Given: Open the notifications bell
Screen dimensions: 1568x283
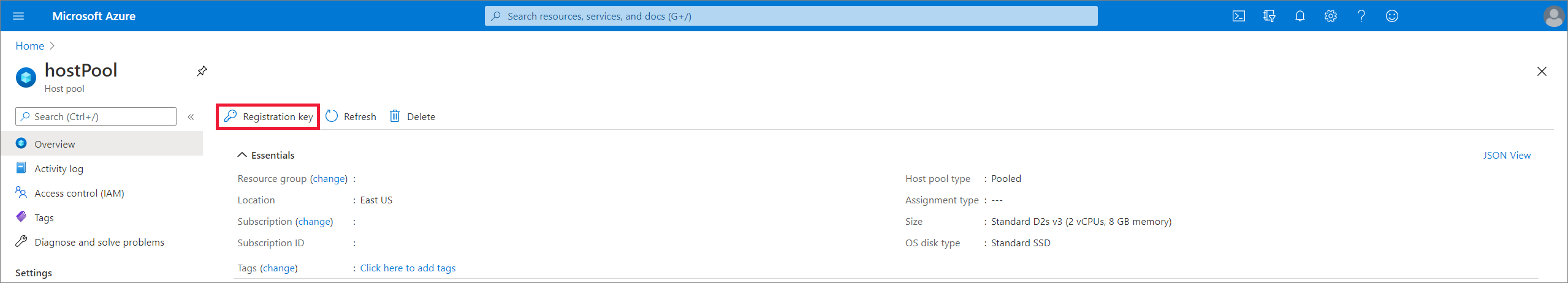Looking at the screenshot, I should pyautogui.click(x=1300, y=16).
